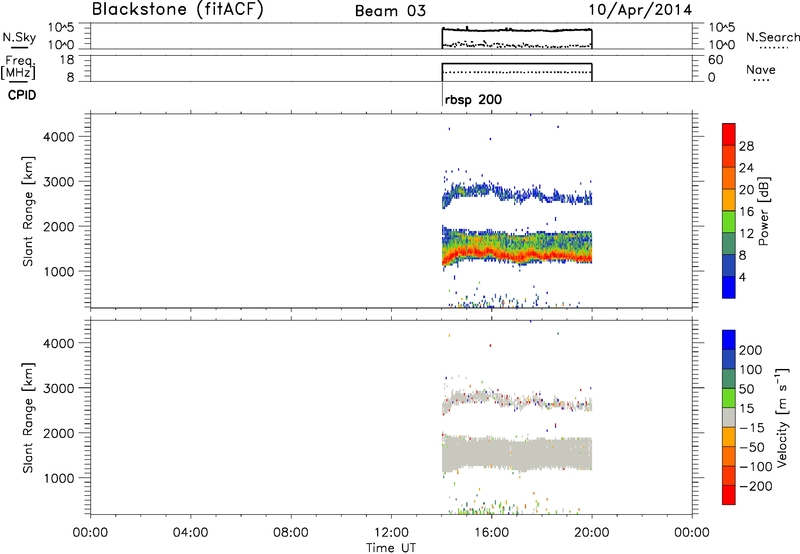
Task: Click the red high-power backscatter band in Power panel
Action: (517, 255)
